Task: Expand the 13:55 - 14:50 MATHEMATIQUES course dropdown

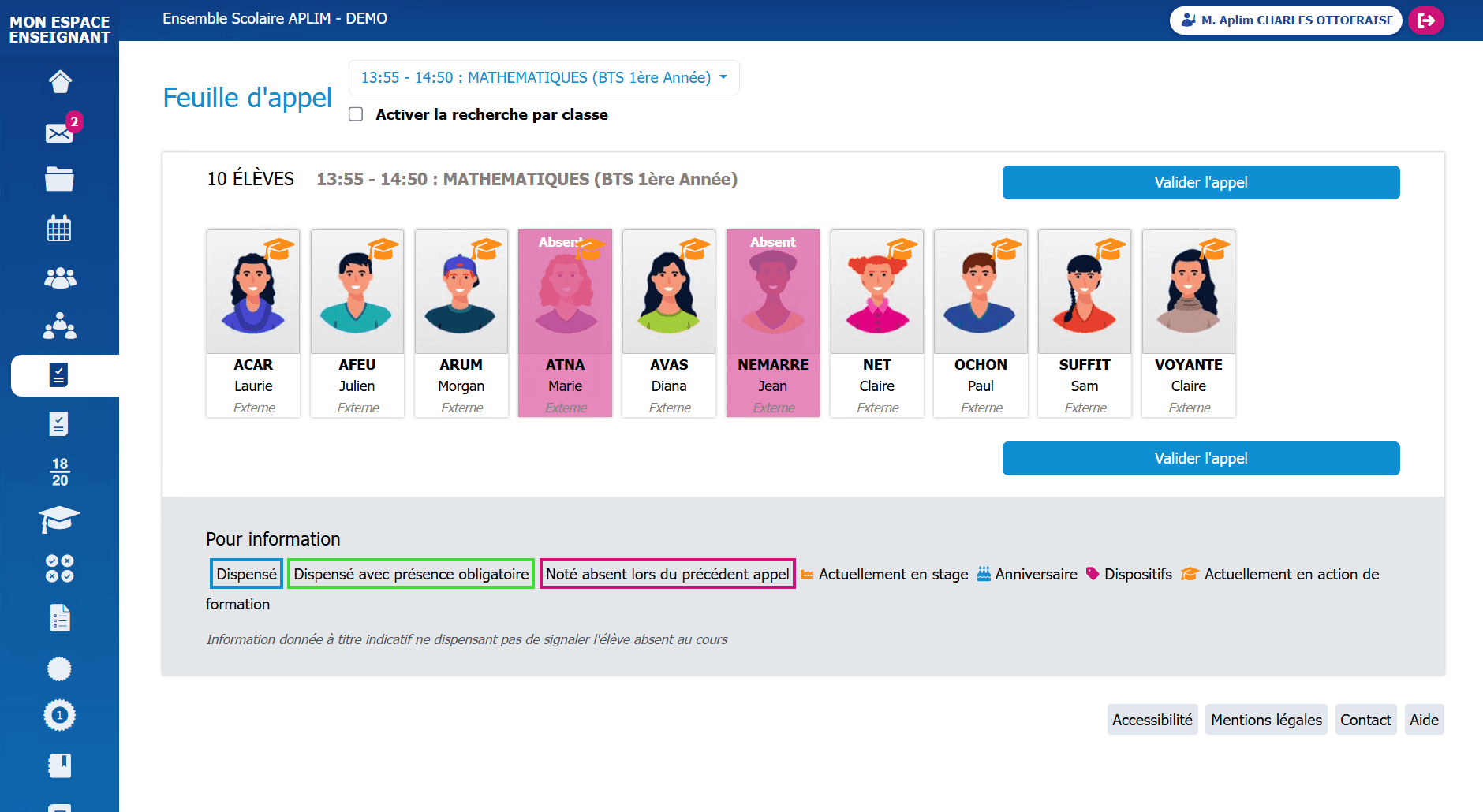Action: [x=544, y=78]
